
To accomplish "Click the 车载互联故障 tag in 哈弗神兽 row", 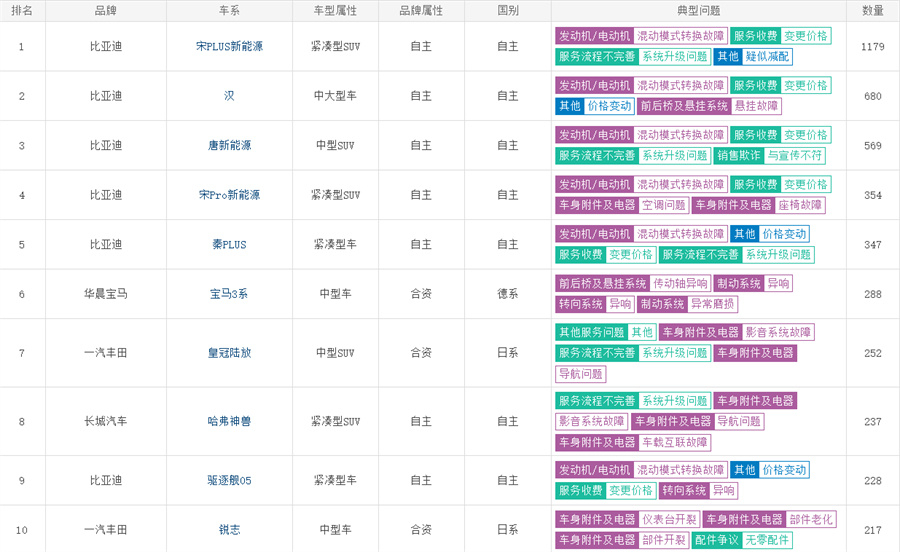I will pos(674,442).
